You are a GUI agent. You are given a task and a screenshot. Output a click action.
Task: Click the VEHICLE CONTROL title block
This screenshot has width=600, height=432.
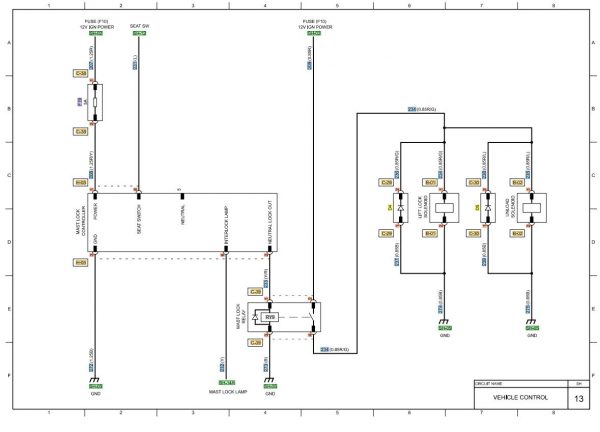click(x=520, y=398)
